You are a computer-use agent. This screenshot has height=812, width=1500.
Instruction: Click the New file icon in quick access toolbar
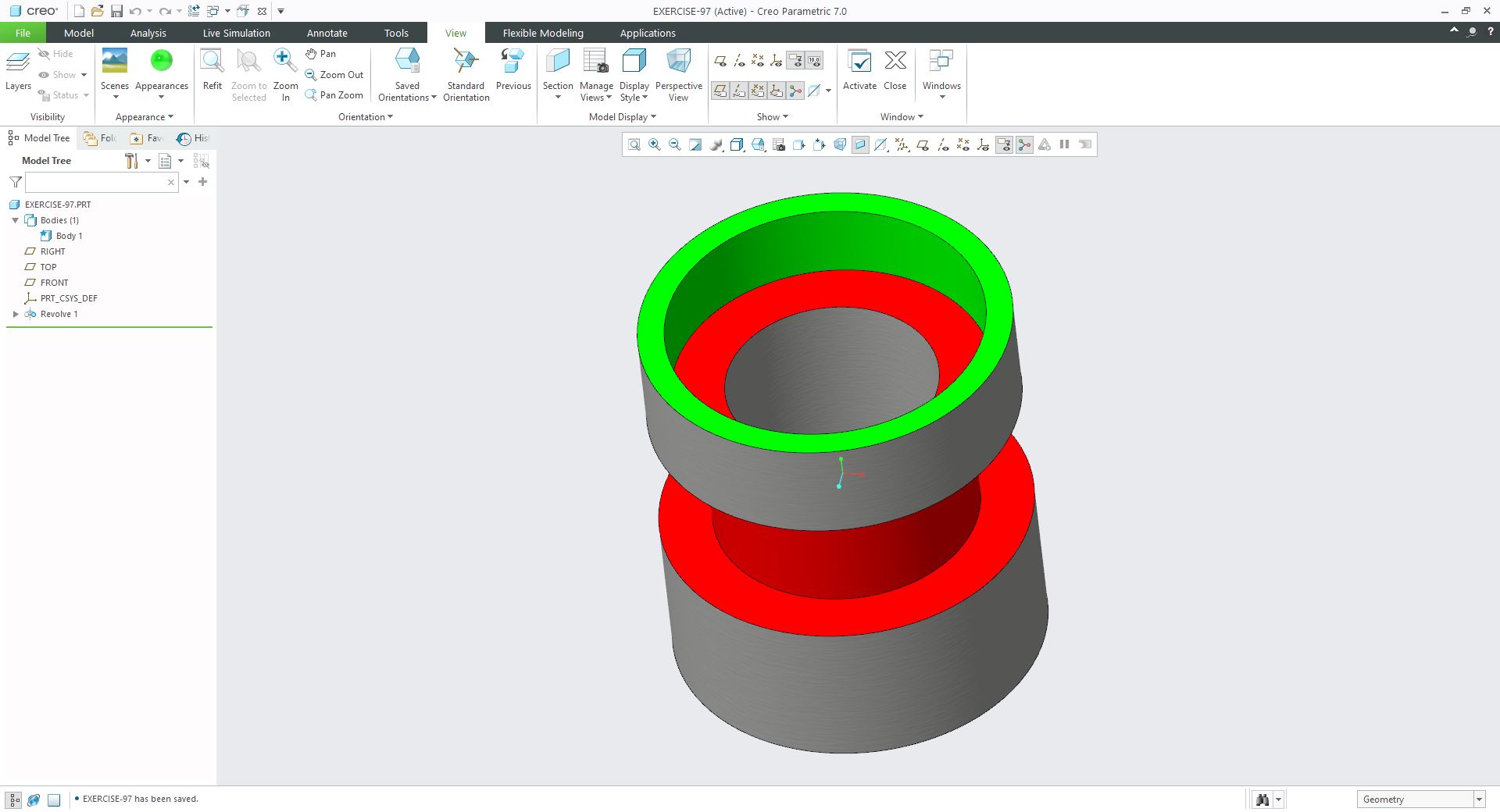pos(79,11)
